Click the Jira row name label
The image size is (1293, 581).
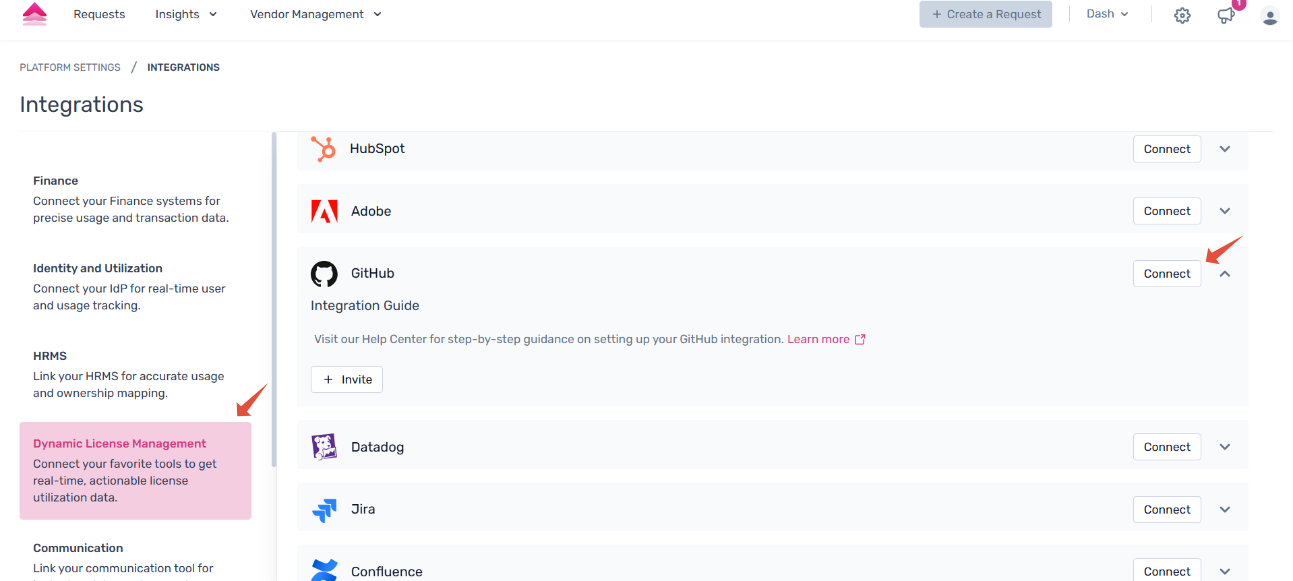(x=363, y=509)
